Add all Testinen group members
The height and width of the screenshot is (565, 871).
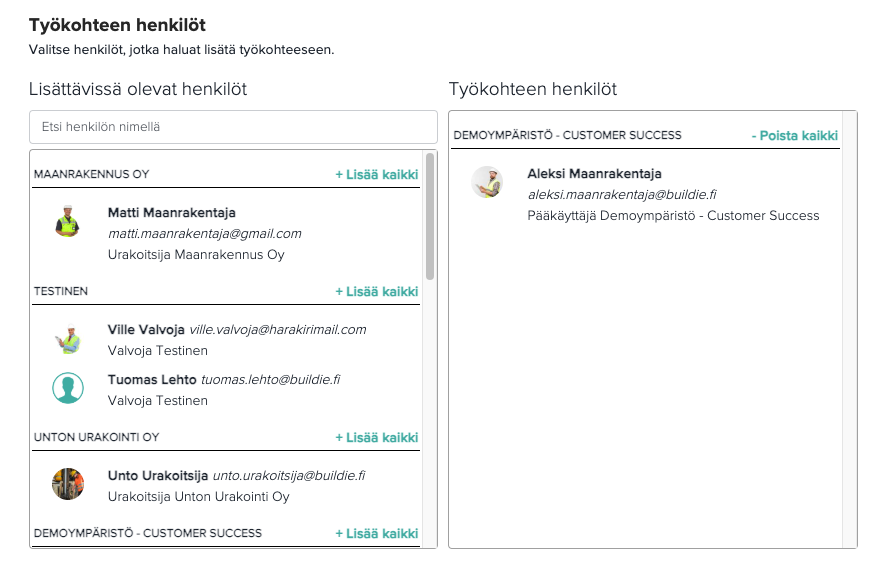point(377,292)
